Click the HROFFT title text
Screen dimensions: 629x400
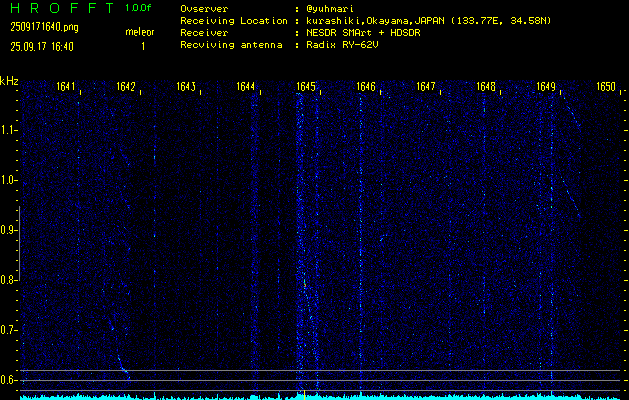62,8
